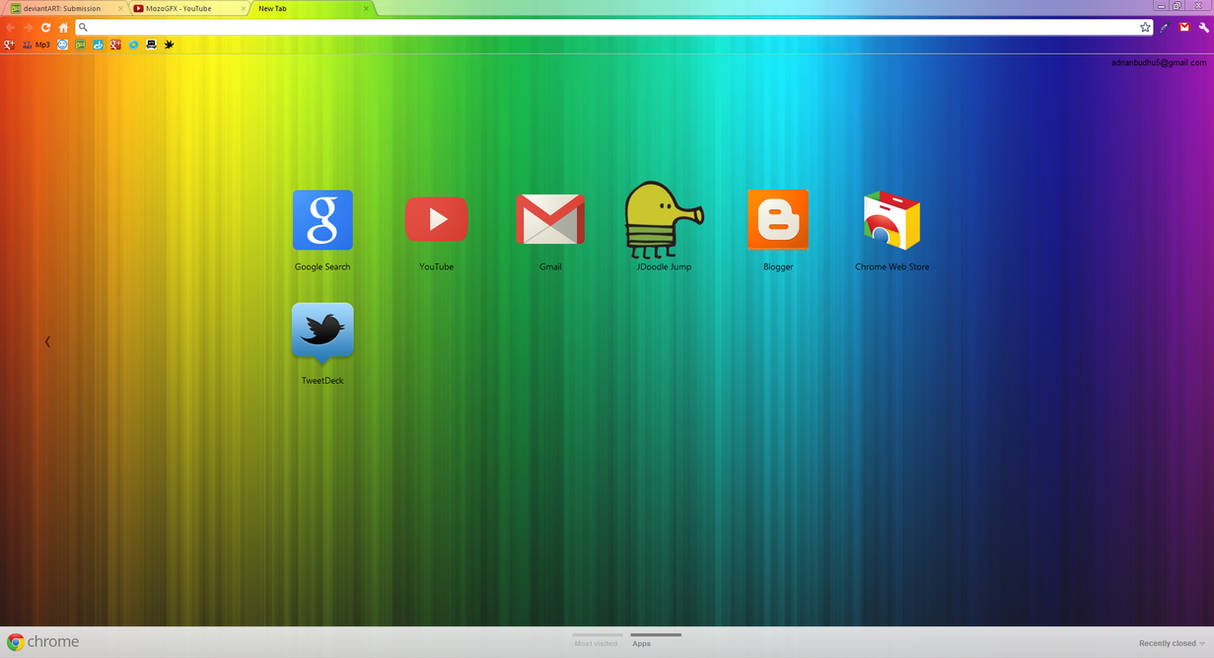Go to the Home page
Viewport: 1214px width, 658px height.
coord(63,28)
